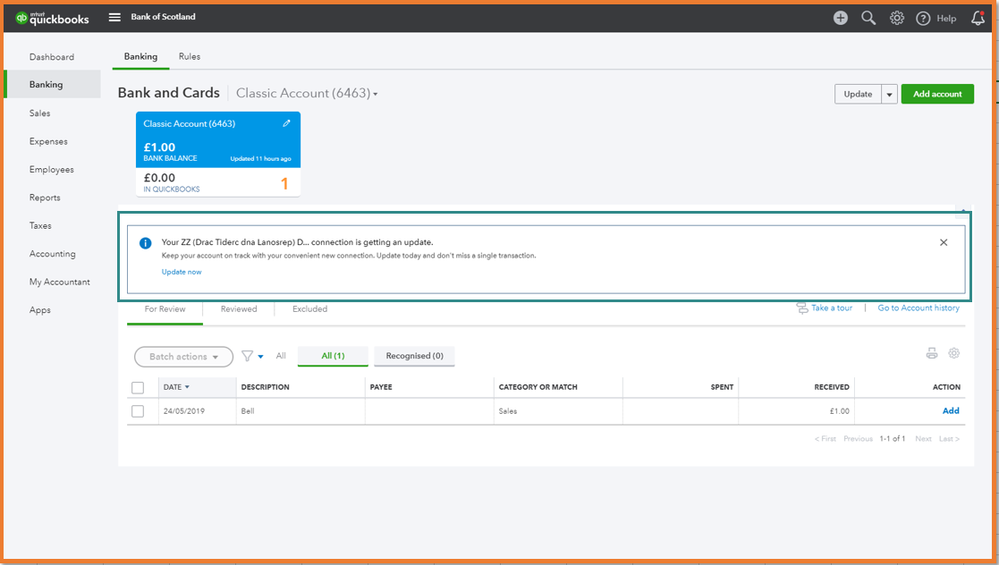Viewport: 999px width, 565px height.
Task: Click the QuickBooks logo
Action: [x=52, y=18]
